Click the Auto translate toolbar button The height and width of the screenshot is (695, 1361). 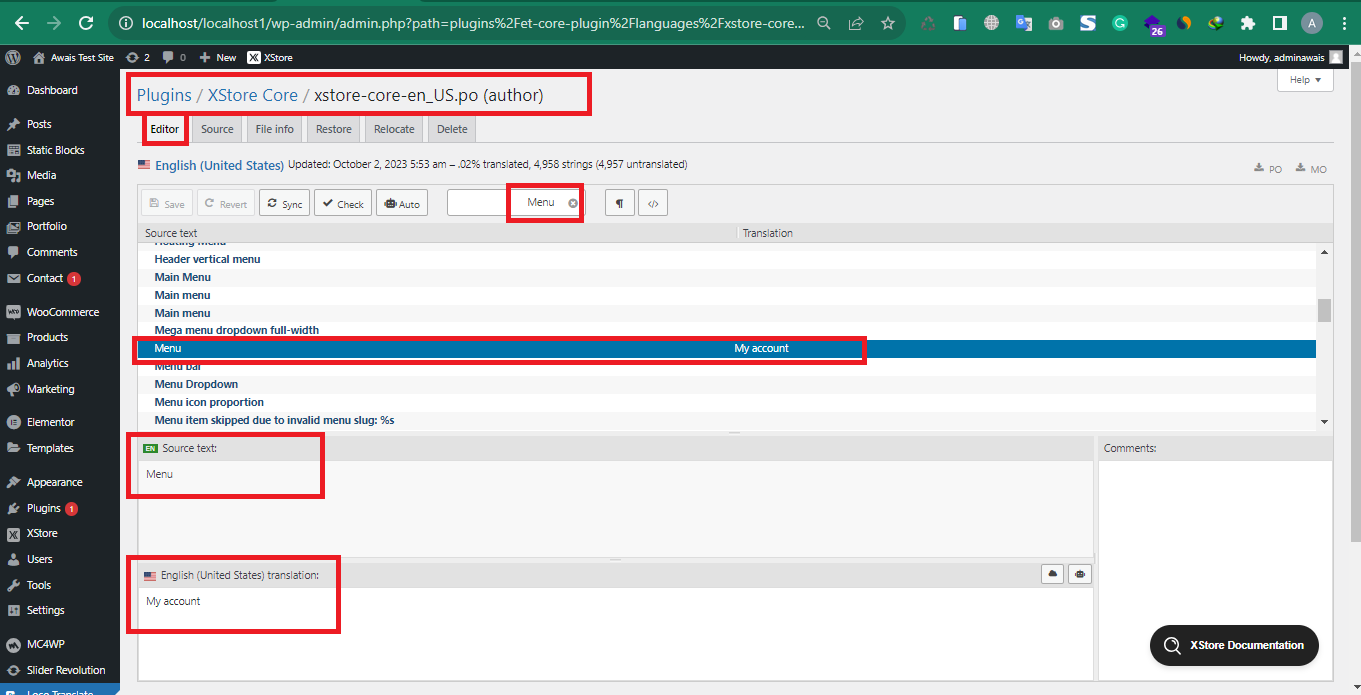pos(402,203)
